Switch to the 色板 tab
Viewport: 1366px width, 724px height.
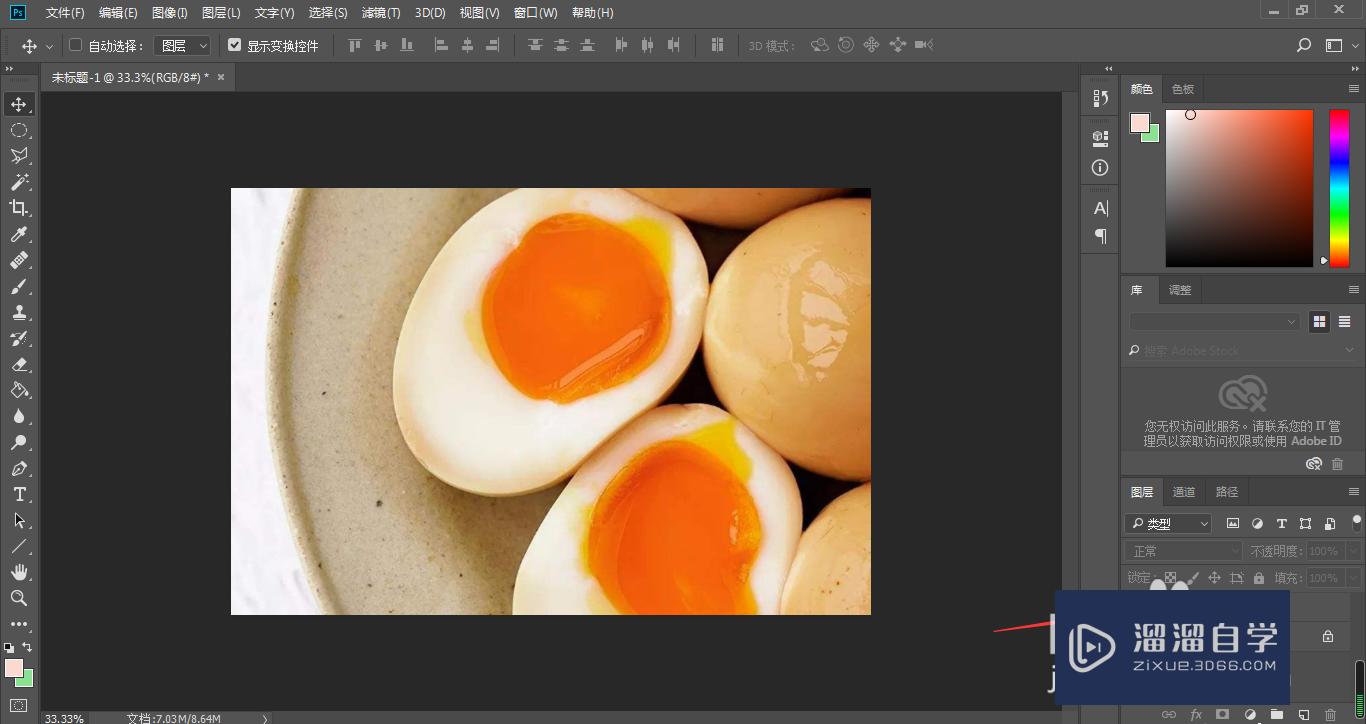(x=1183, y=89)
